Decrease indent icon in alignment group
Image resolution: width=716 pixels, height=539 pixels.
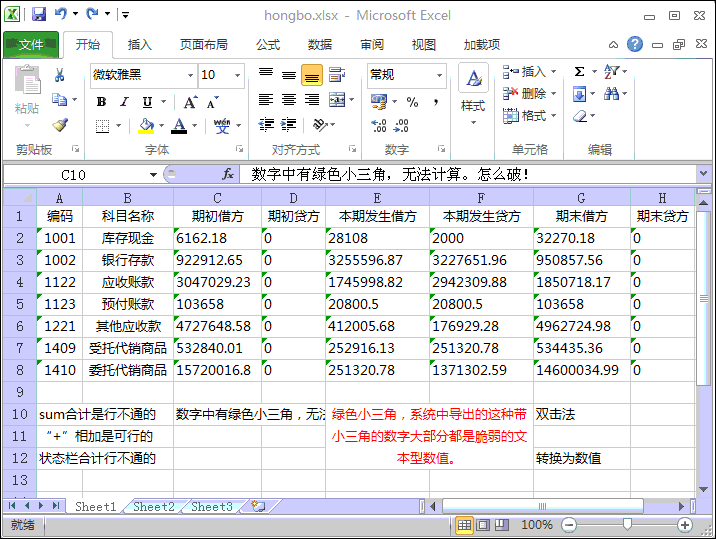[266, 124]
